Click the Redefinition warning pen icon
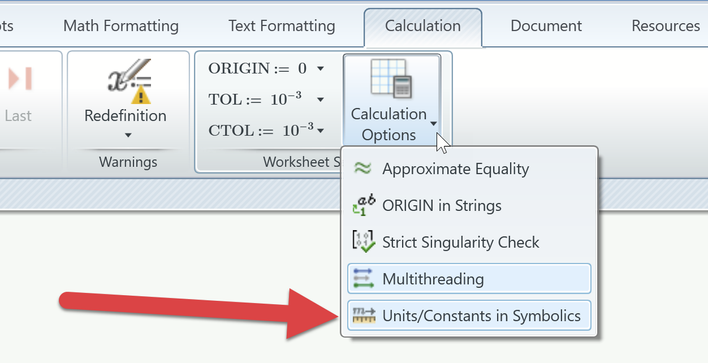Viewport: 708px width, 363px height. point(130,82)
